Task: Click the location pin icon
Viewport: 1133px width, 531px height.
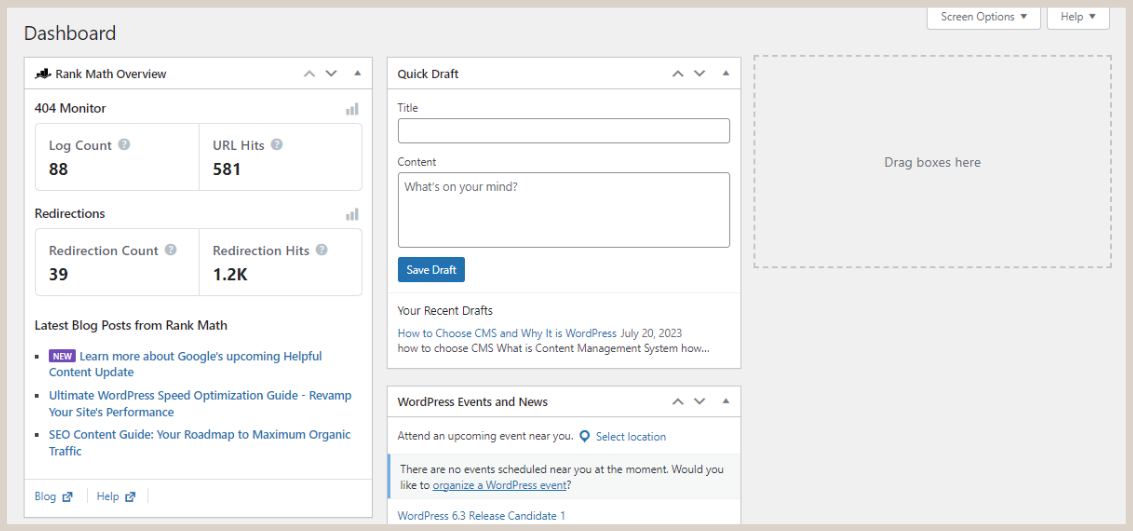Action: tap(585, 436)
